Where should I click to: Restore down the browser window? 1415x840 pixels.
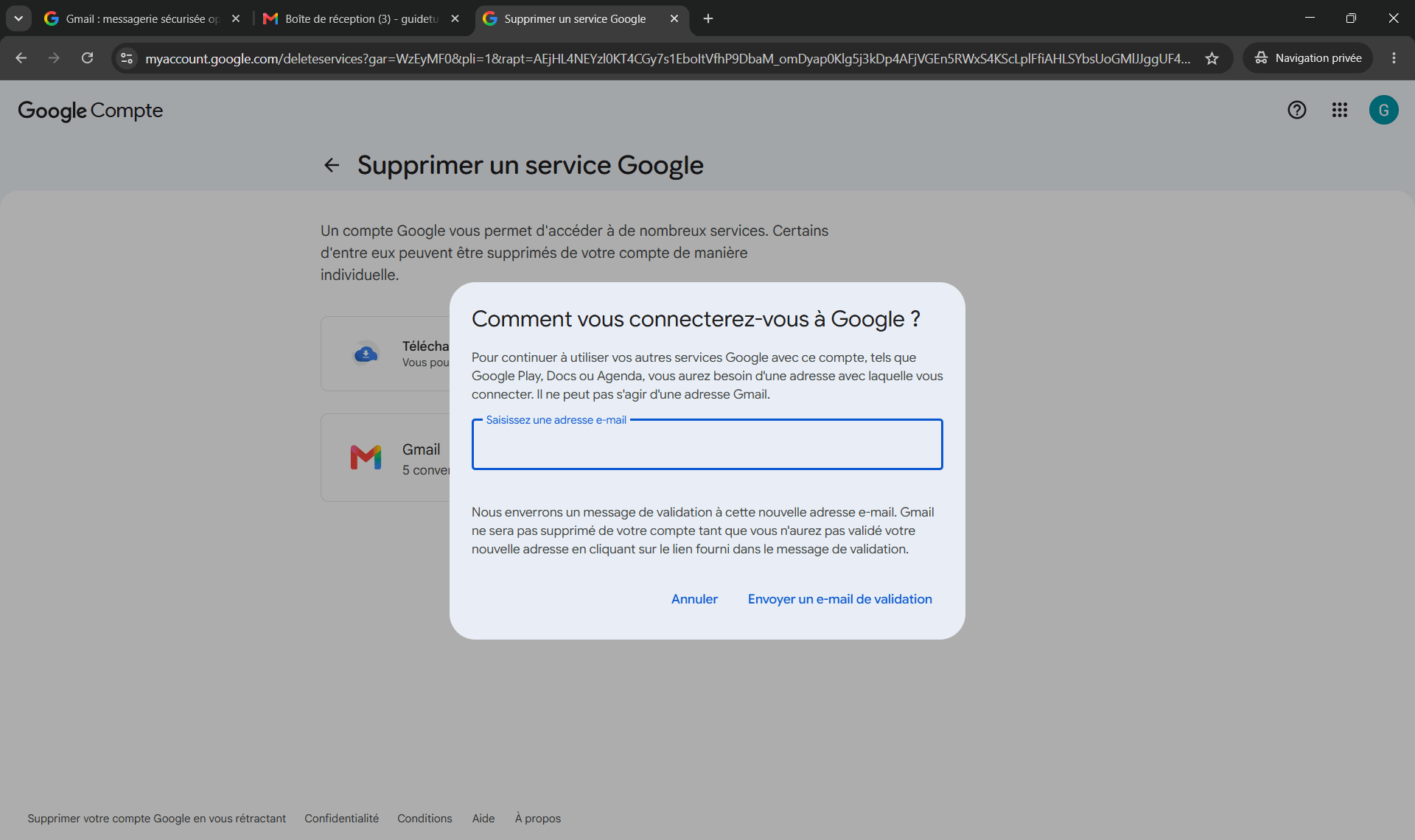tap(1351, 18)
